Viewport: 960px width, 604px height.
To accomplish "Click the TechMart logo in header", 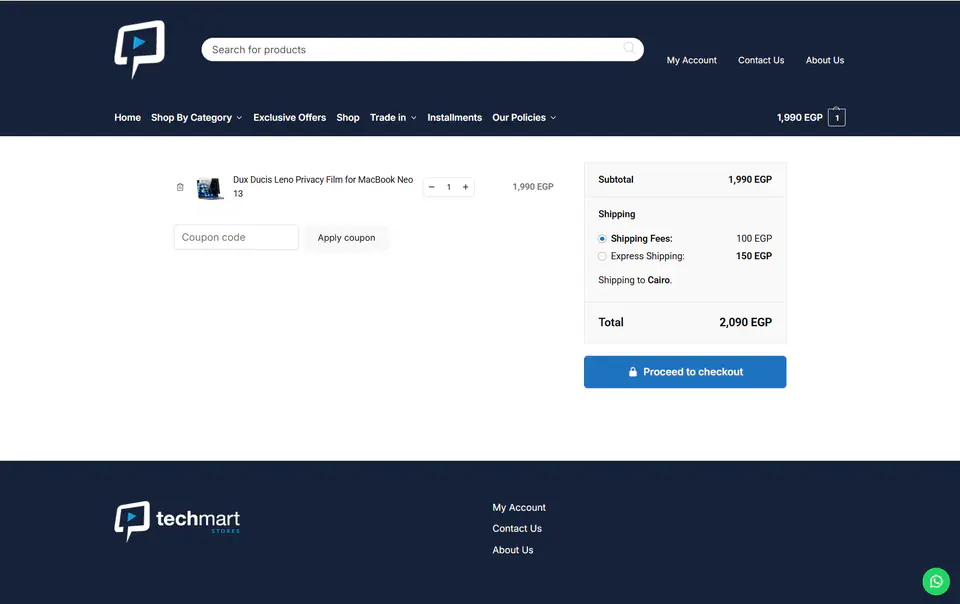I will coord(140,50).
